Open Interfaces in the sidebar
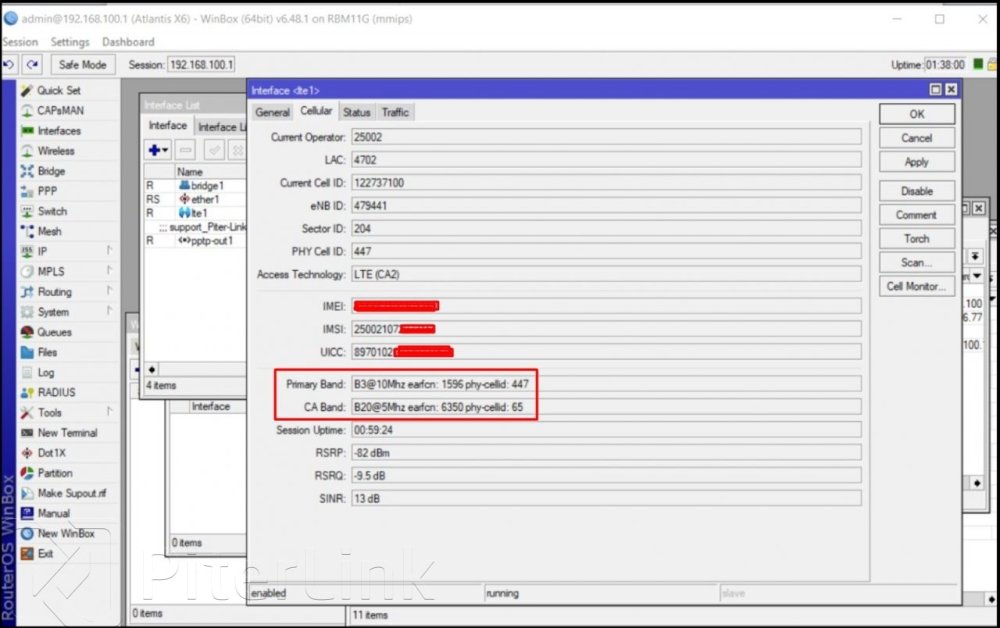This screenshot has width=1000, height=628. [59, 131]
